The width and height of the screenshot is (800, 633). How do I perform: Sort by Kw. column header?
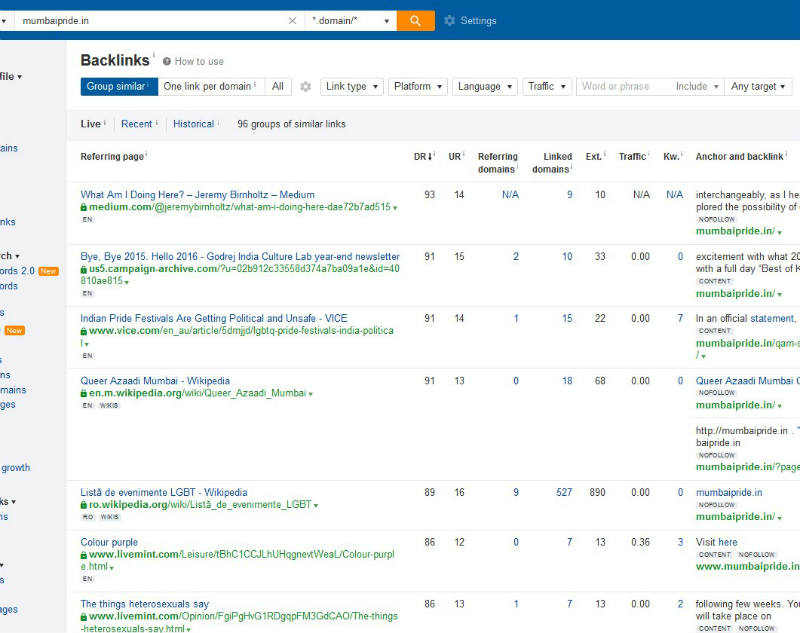point(671,157)
